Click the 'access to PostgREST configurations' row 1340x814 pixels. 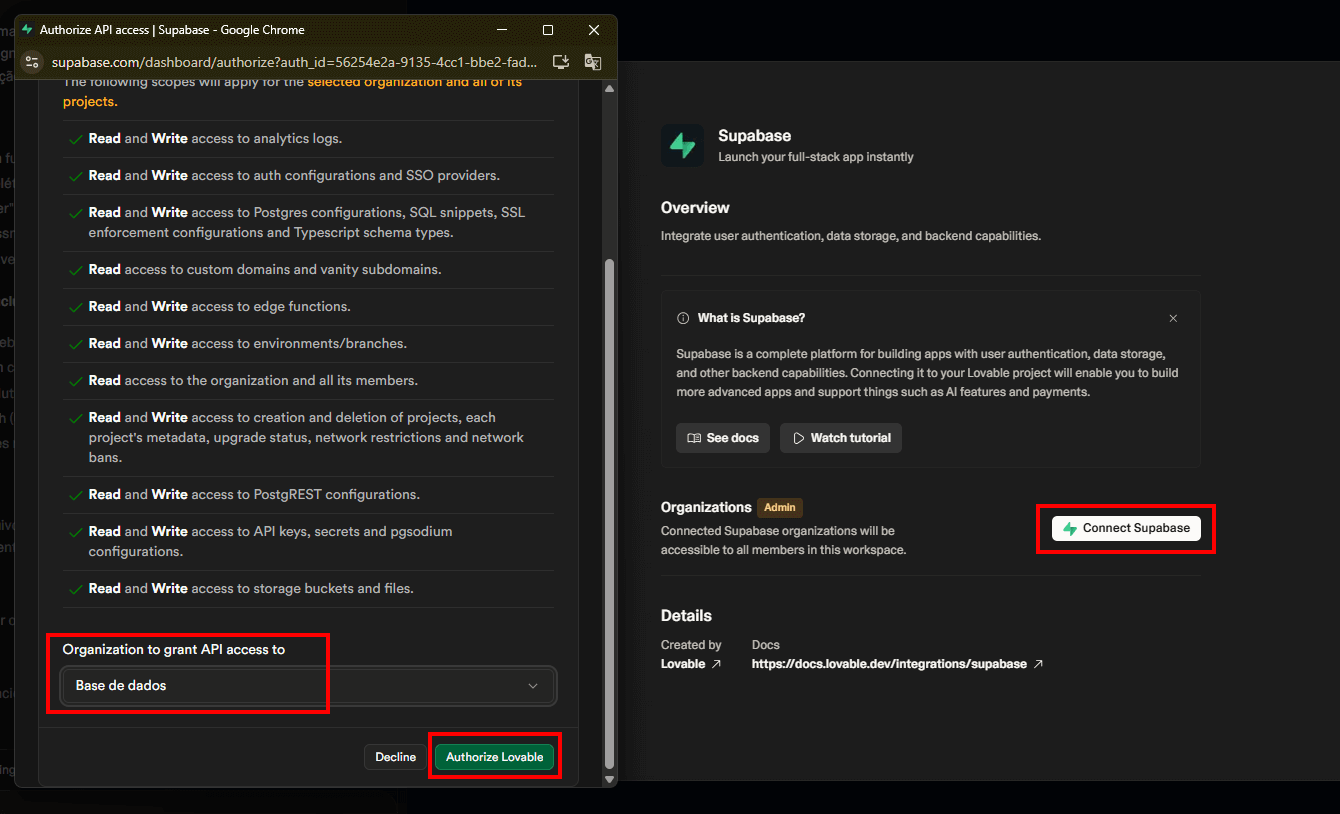308,495
